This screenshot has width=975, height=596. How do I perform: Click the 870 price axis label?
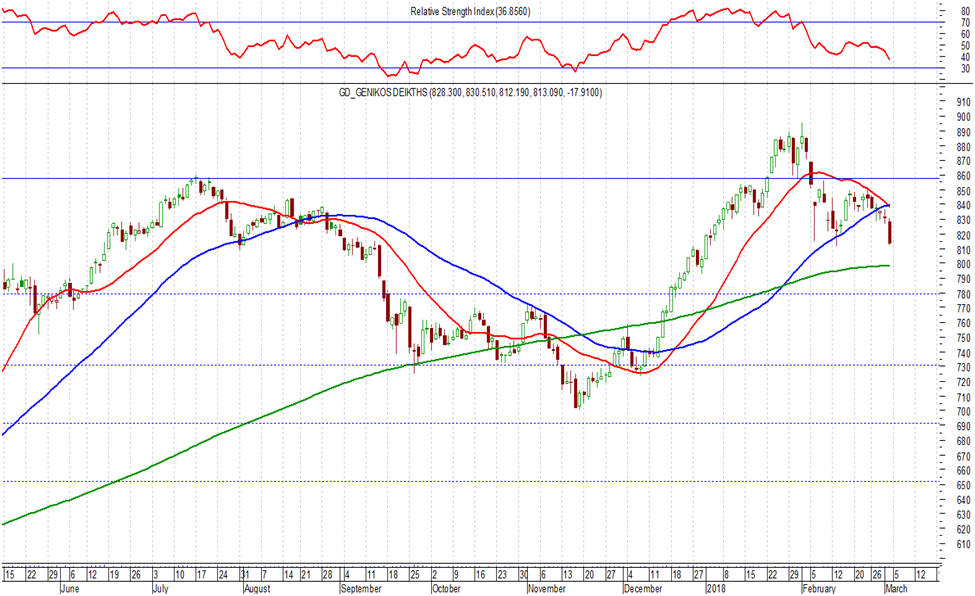pos(963,161)
